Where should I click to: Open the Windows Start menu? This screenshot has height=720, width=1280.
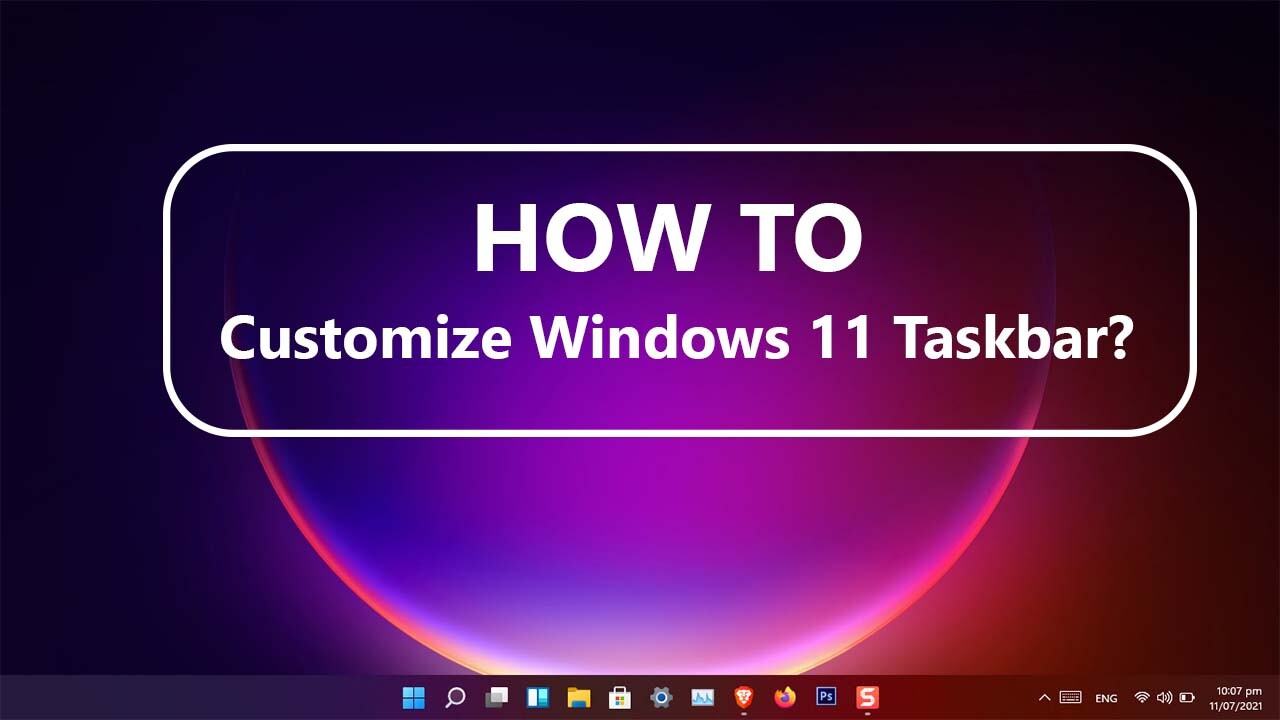coord(414,697)
